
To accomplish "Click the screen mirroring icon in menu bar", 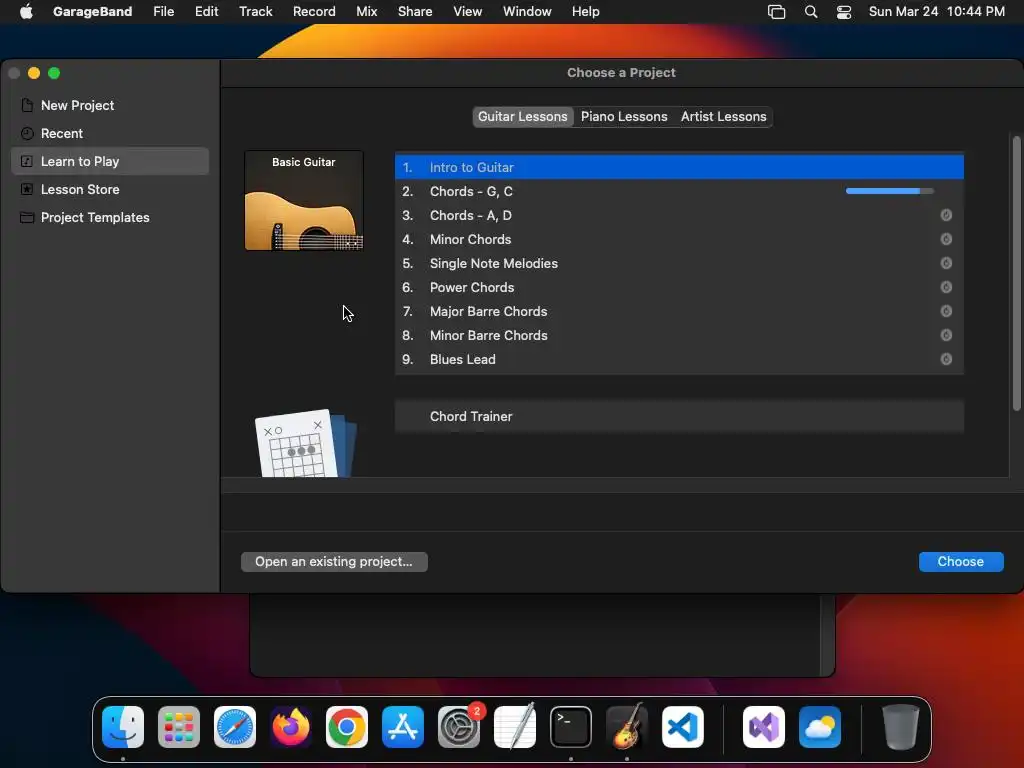I will (776, 12).
